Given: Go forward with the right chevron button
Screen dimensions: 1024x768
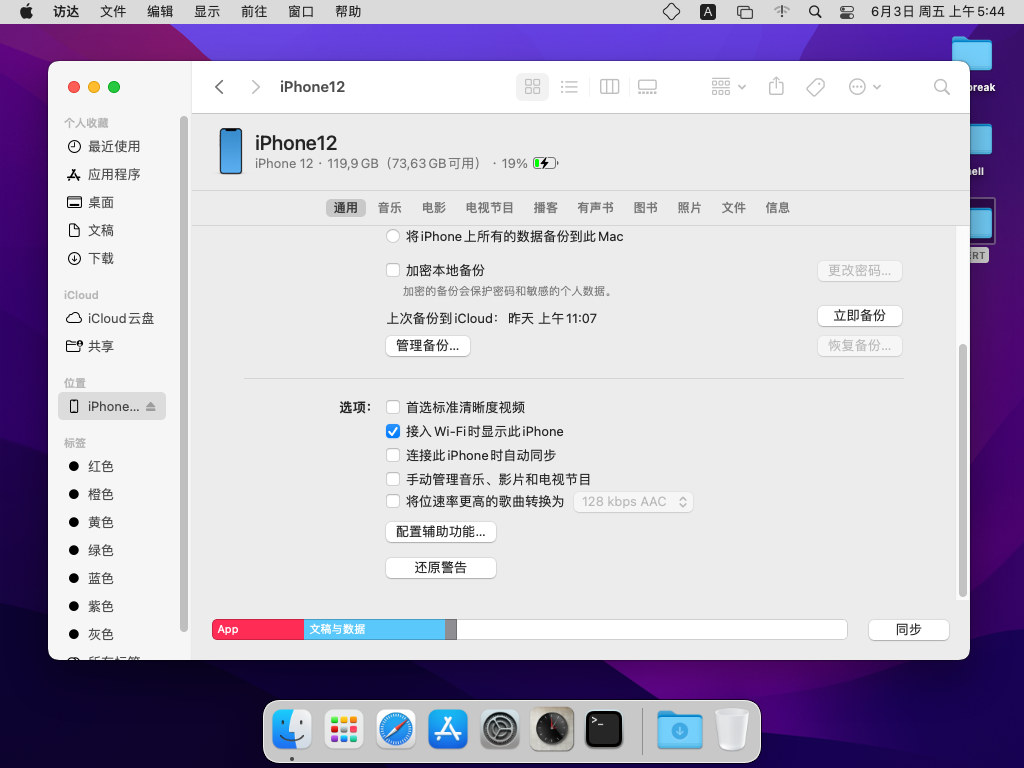Looking at the screenshot, I should 255,87.
